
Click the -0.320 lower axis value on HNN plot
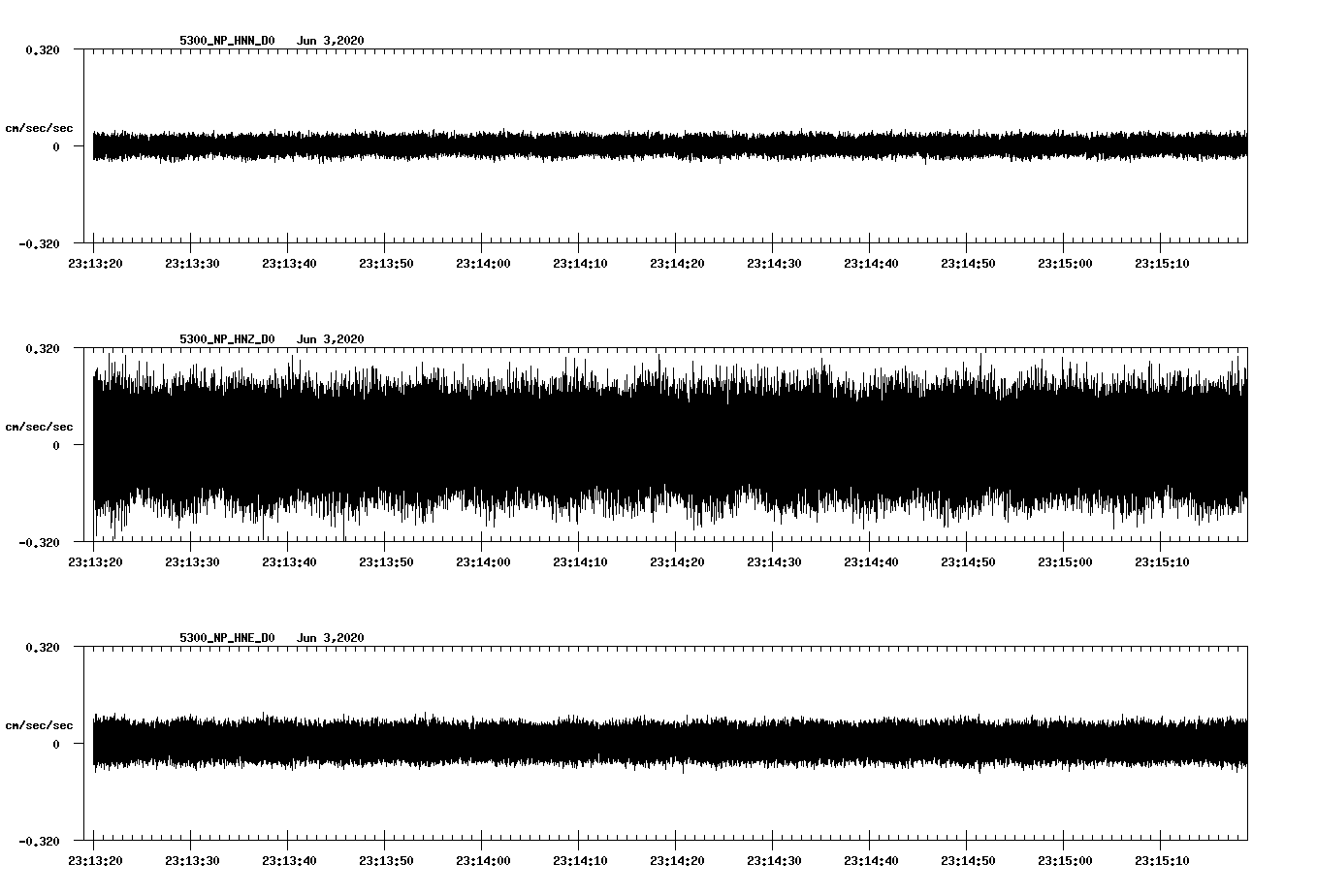[x=39, y=243]
